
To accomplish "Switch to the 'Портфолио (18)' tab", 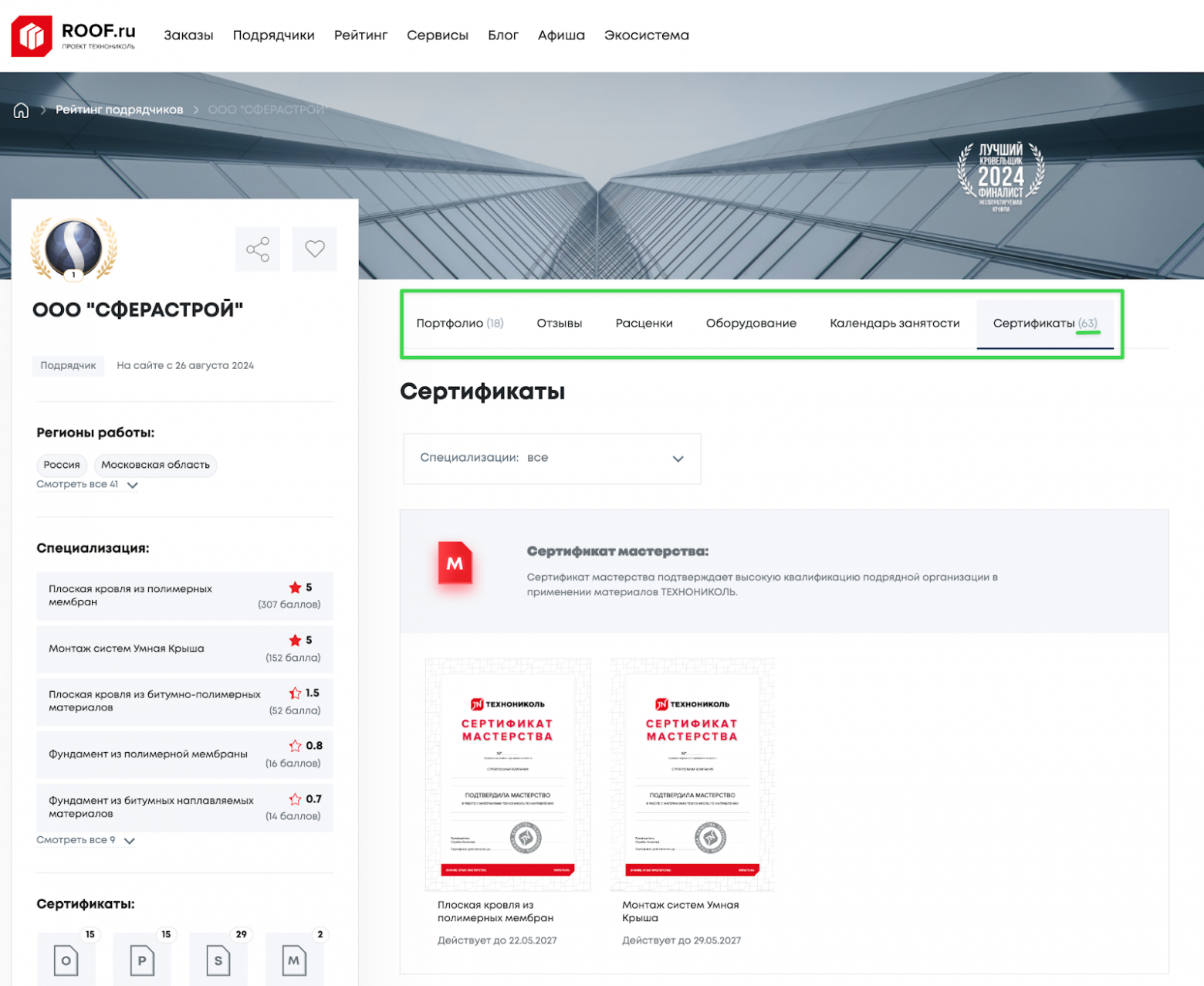I will tap(460, 324).
